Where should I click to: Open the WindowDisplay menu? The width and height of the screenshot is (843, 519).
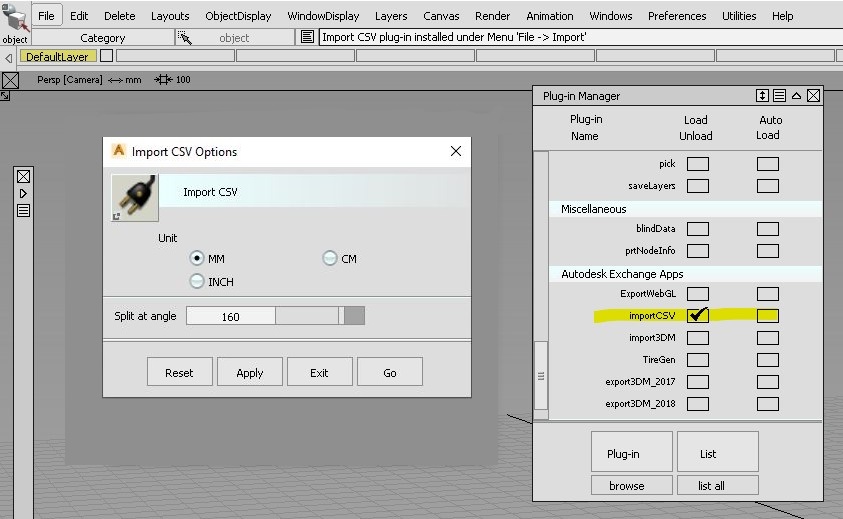[x=323, y=16]
